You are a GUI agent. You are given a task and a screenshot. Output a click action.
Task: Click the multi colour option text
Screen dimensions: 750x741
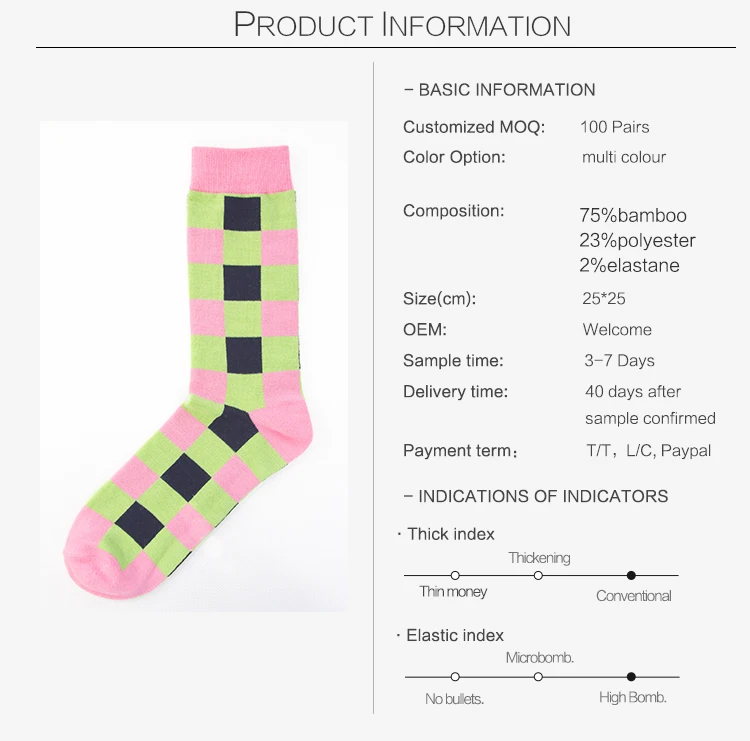(624, 157)
